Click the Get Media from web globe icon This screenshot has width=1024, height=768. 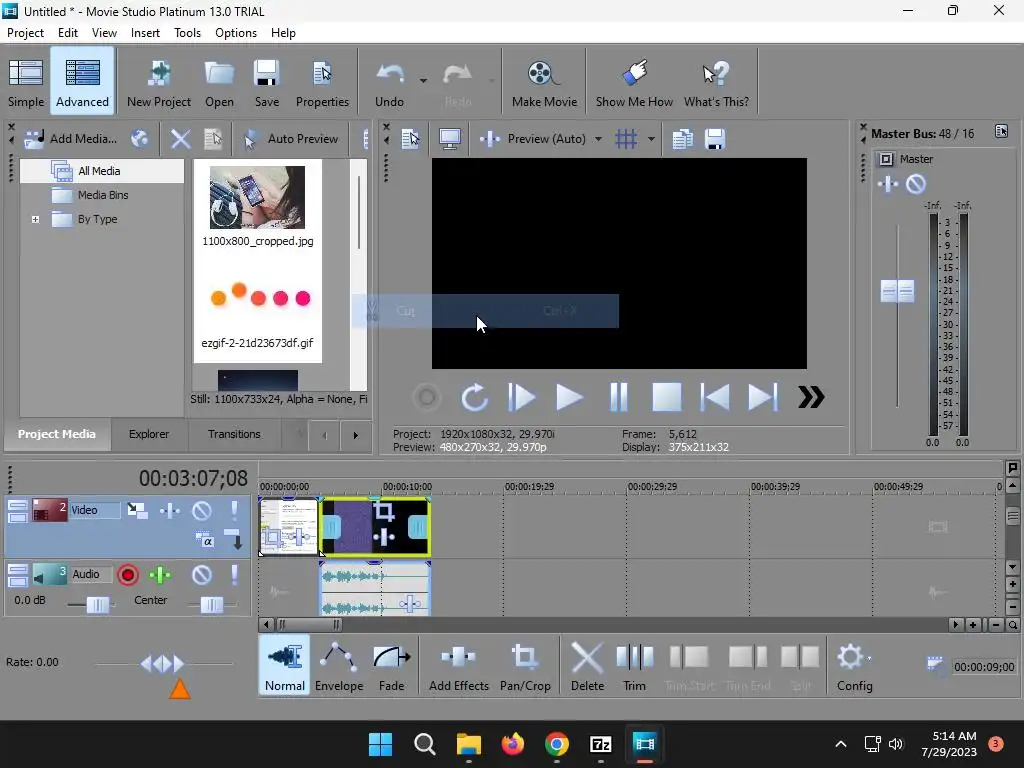139,138
